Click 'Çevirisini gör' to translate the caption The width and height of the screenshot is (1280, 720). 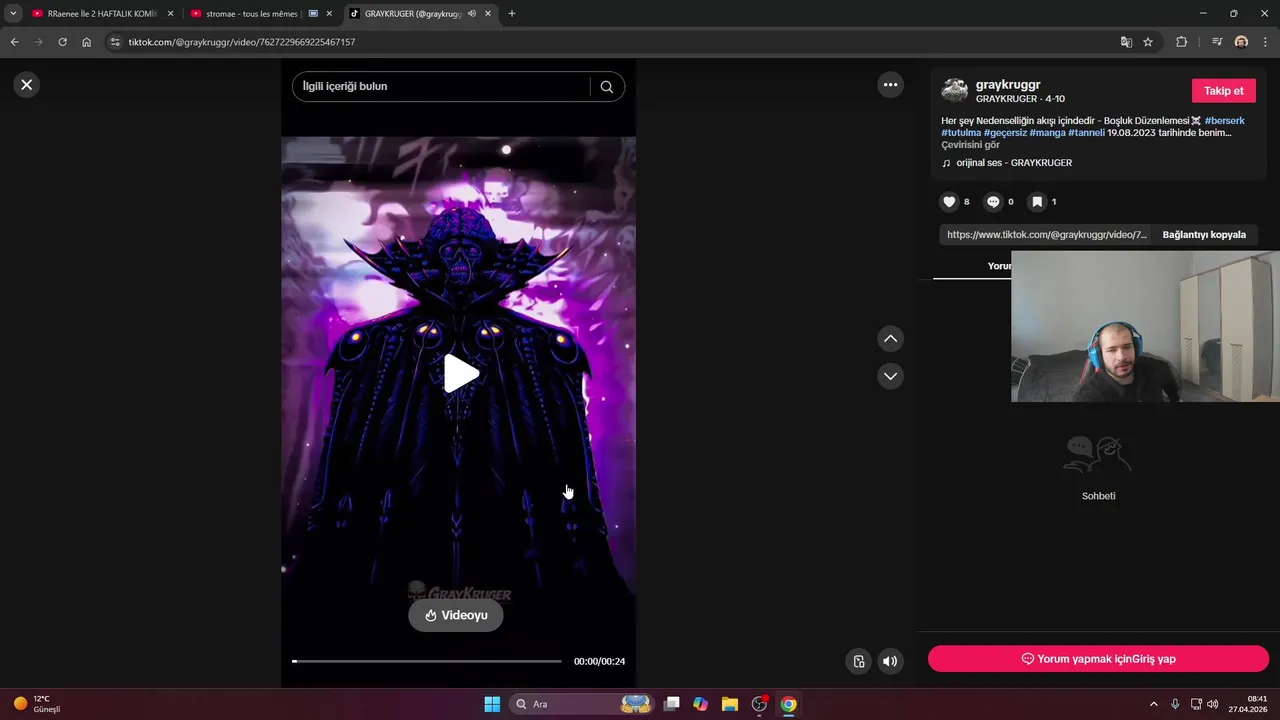tap(970, 145)
